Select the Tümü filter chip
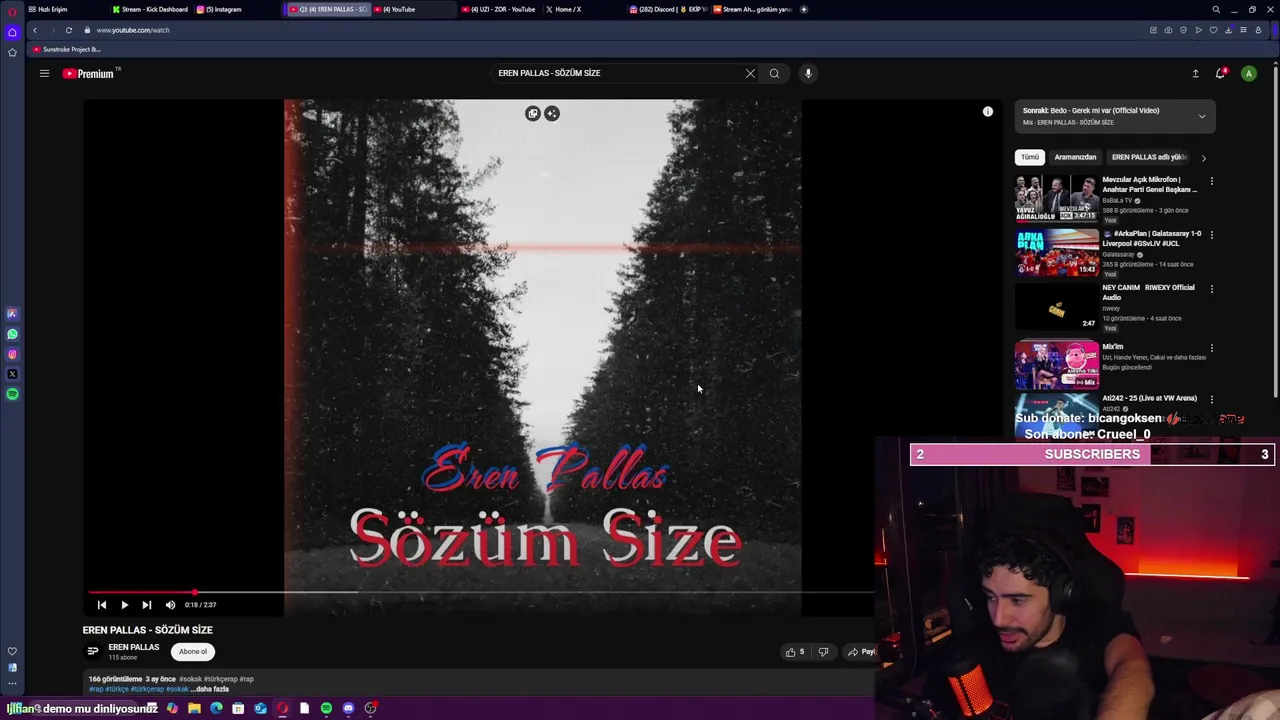Viewport: 1280px width, 720px height. pyautogui.click(x=1030, y=157)
